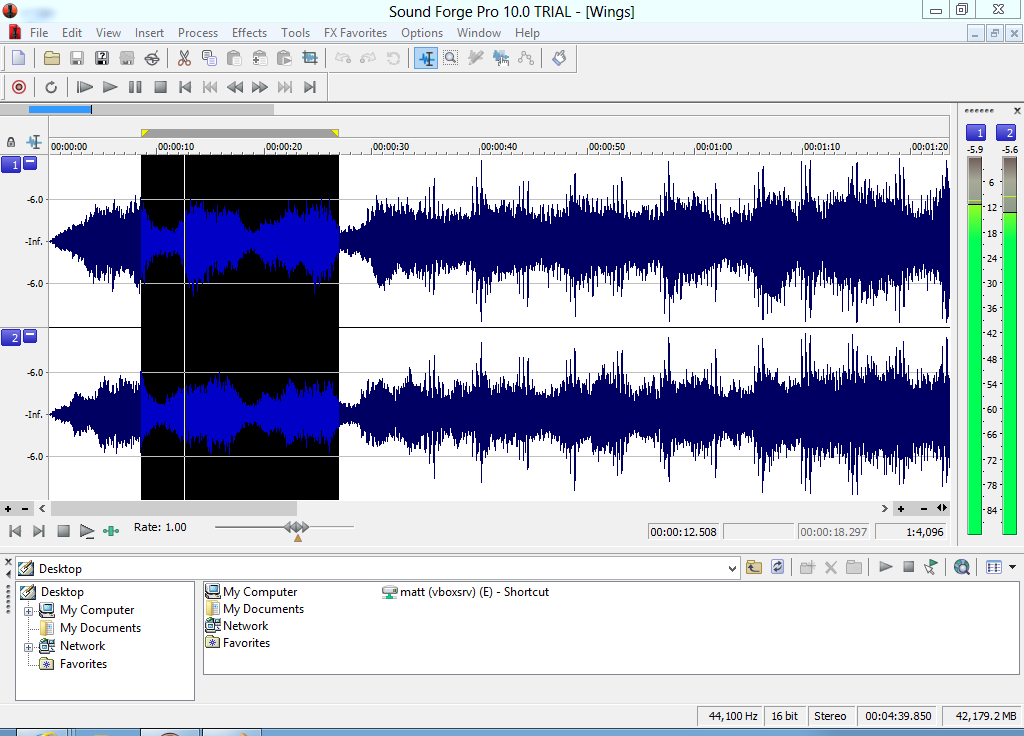Click the Open folder icon
The height and width of the screenshot is (736, 1024).
coord(52,58)
